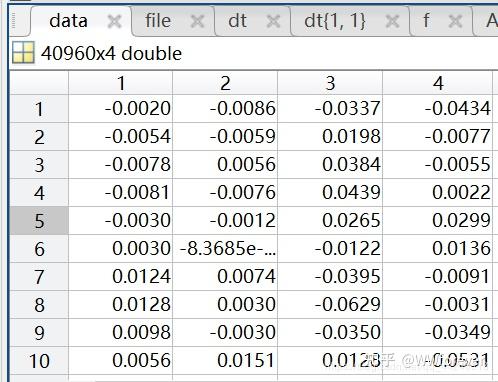498x382 pixels.
Task: Click cell with value 0.0136
Action: click(438, 249)
